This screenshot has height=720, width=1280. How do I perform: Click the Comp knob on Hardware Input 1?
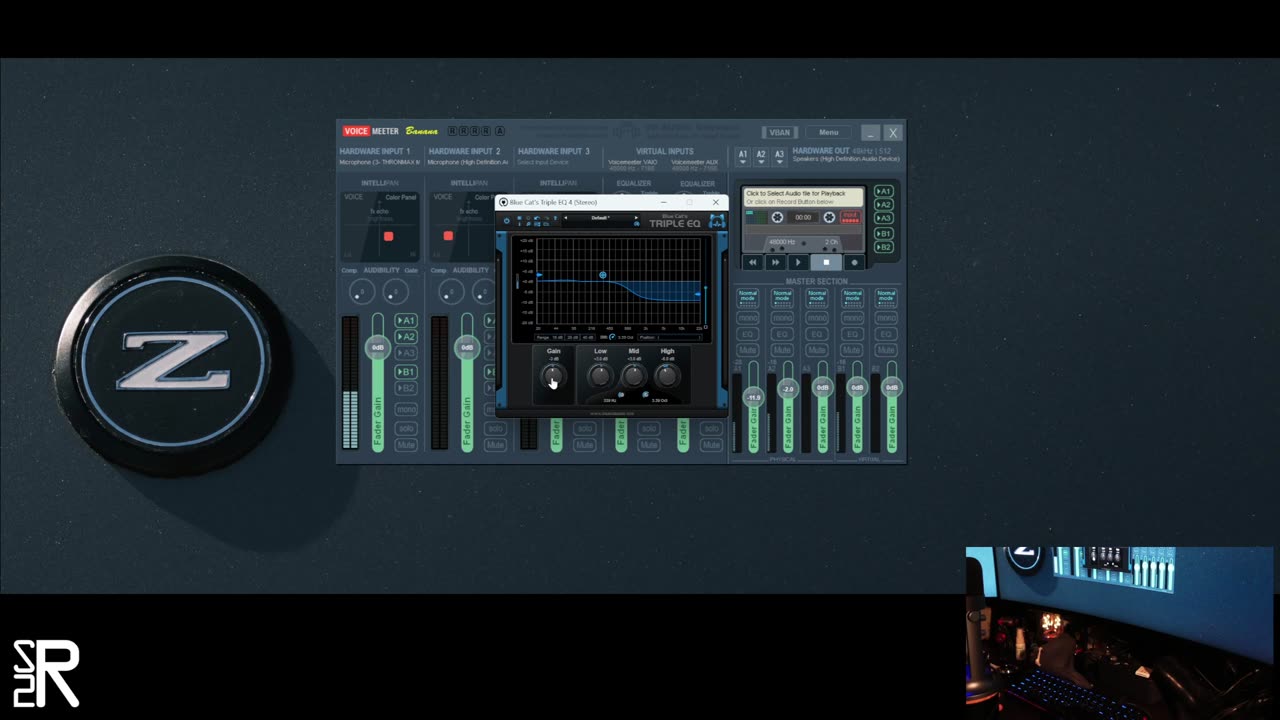[361, 290]
